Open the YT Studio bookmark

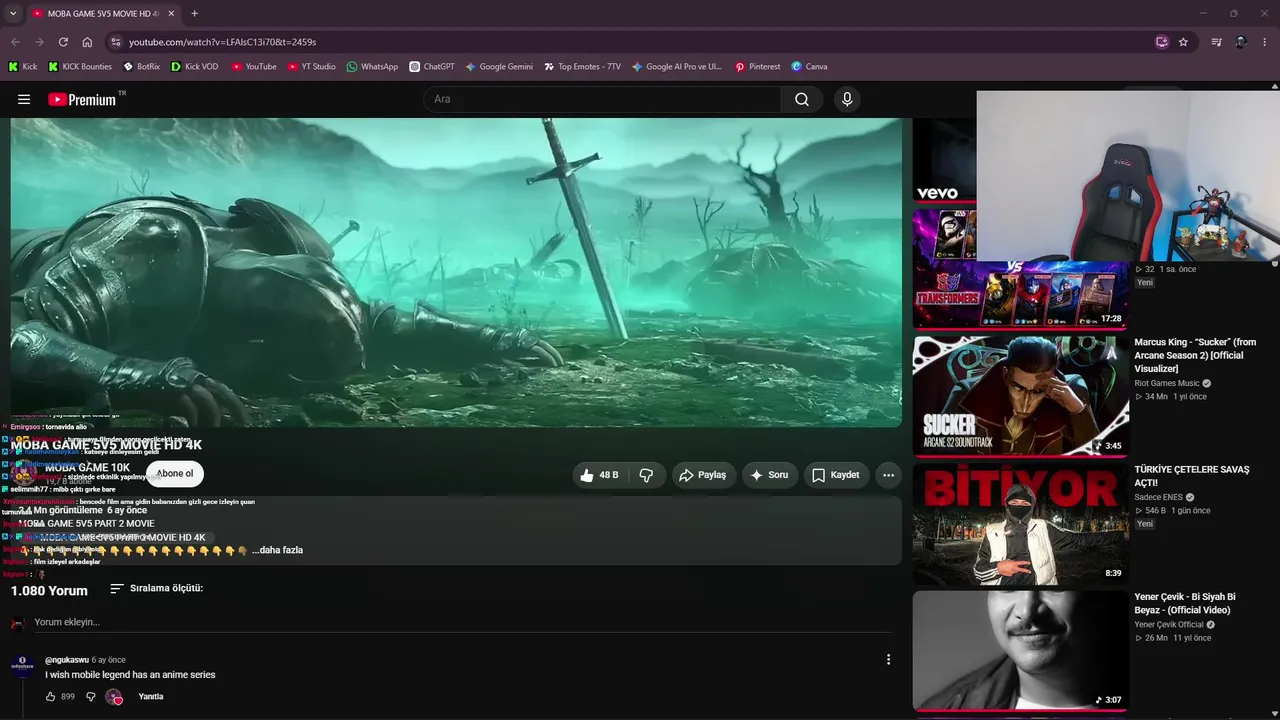(x=312, y=67)
